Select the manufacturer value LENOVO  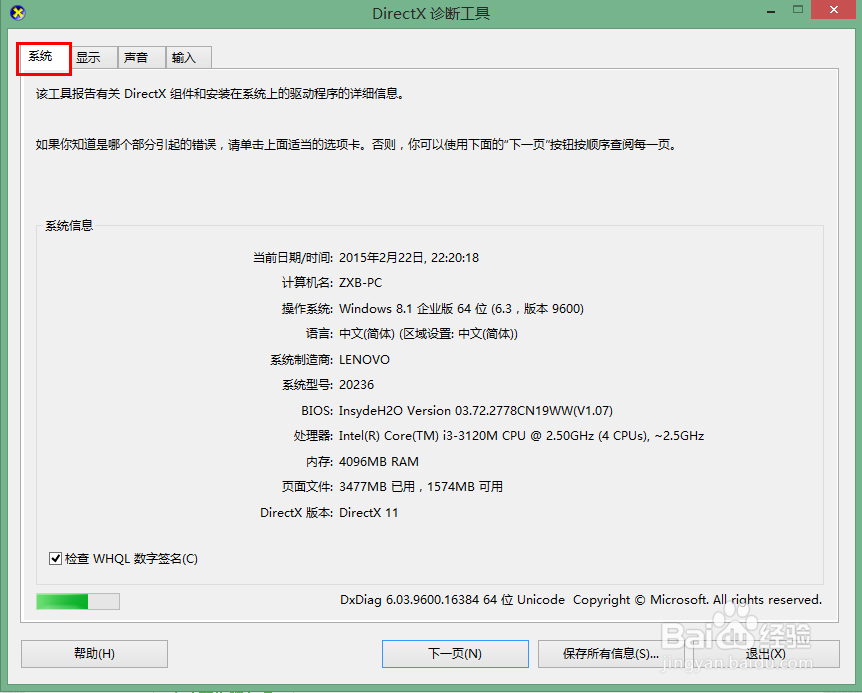(364, 360)
